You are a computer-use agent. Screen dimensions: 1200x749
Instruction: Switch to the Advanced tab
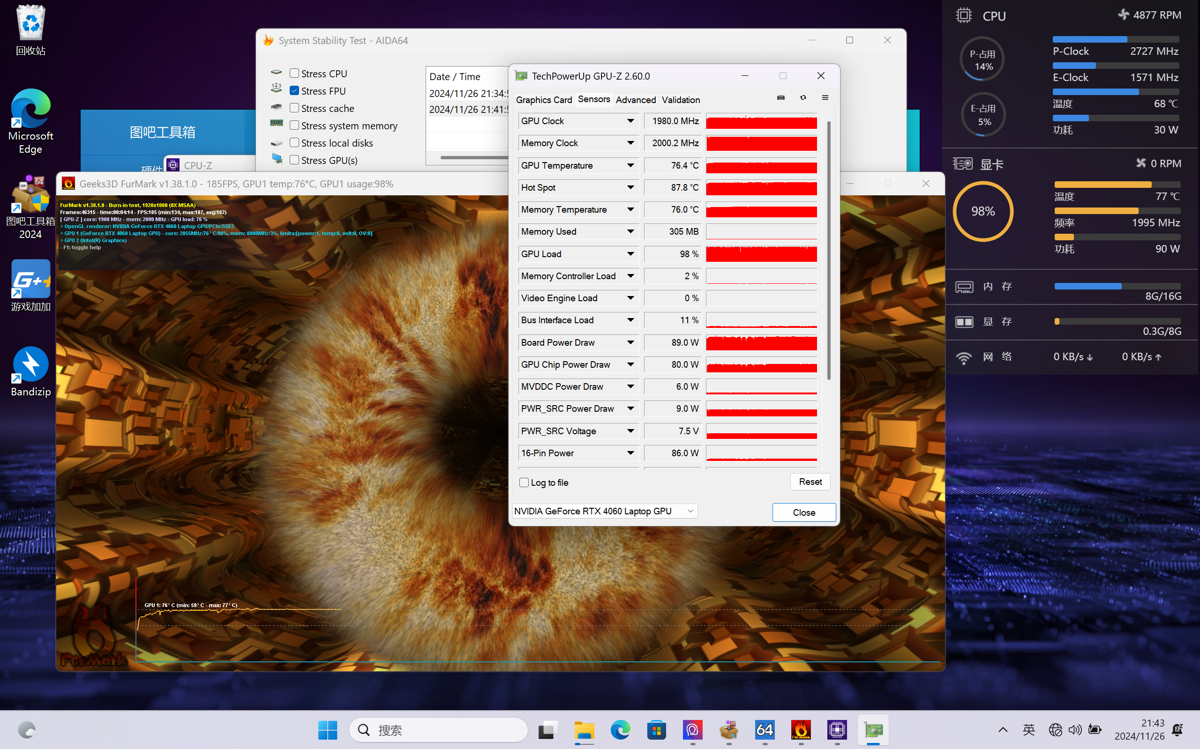click(636, 100)
